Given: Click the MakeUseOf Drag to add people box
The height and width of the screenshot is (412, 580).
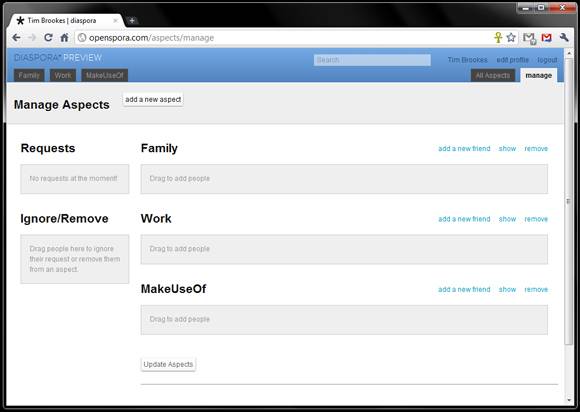Looking at the screenshot, I should tap(344, 320).
